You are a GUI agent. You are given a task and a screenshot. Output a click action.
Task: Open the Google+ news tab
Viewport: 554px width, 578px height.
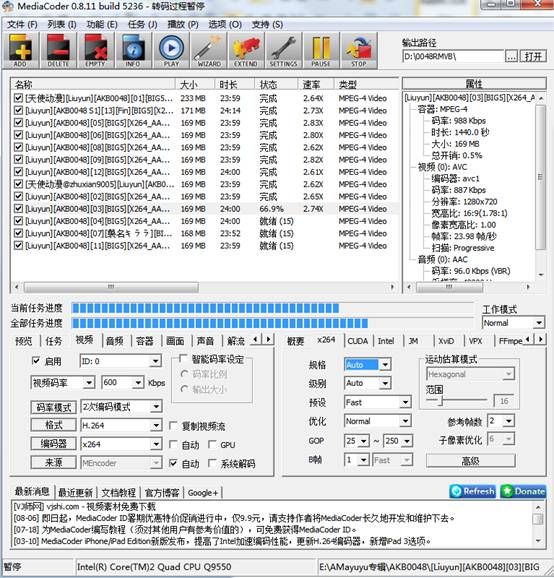tap(203, 492)
